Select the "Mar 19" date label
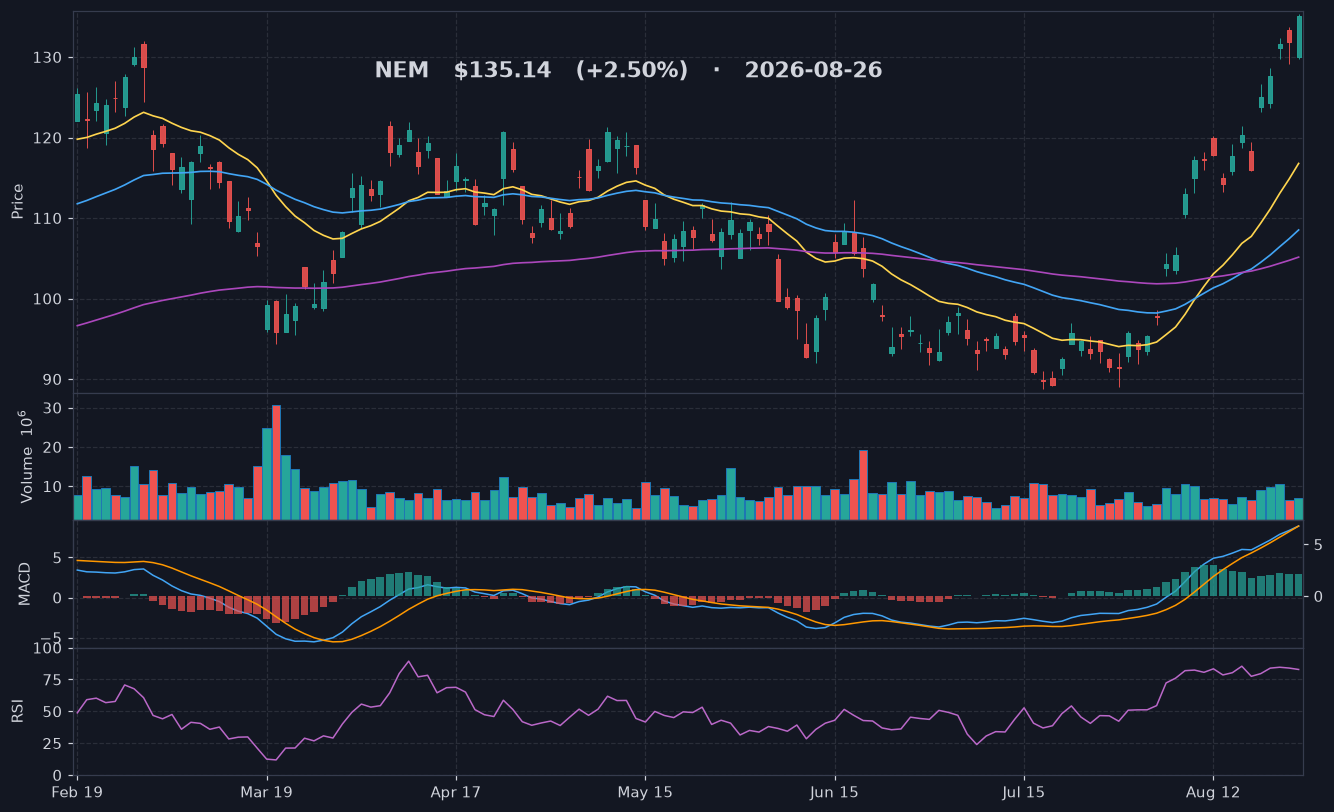Image resolution: width=1334 pixels, height=812 pixels. pyautogui.click(x=266, y=793)
